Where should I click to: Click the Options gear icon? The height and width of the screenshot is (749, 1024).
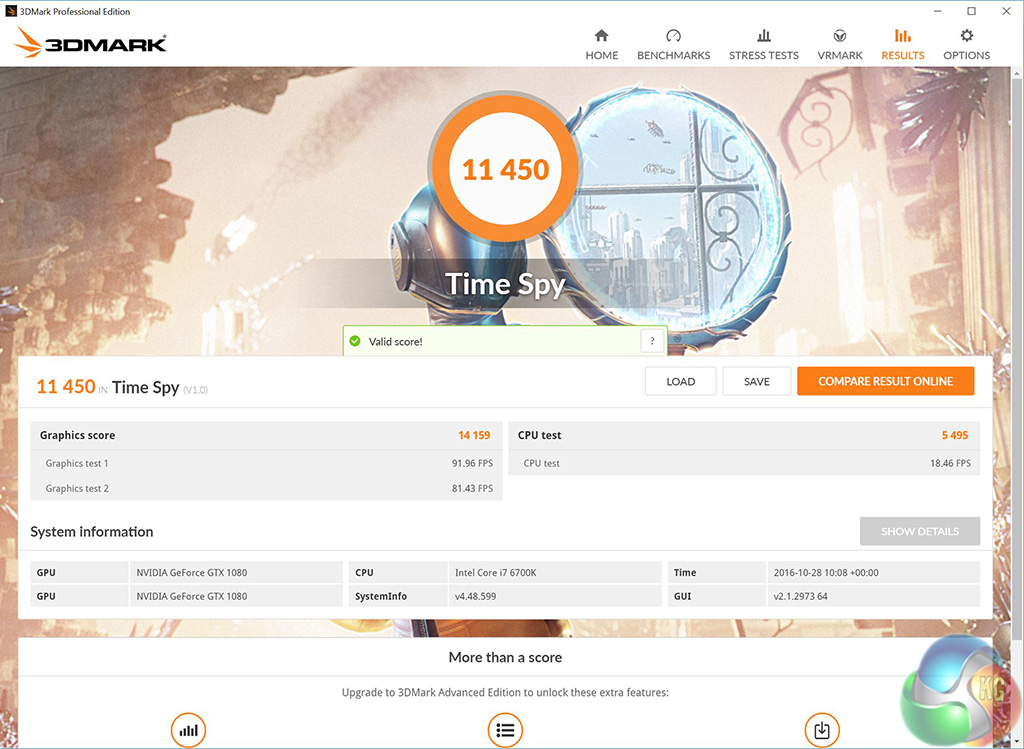[x=967, y=35]
